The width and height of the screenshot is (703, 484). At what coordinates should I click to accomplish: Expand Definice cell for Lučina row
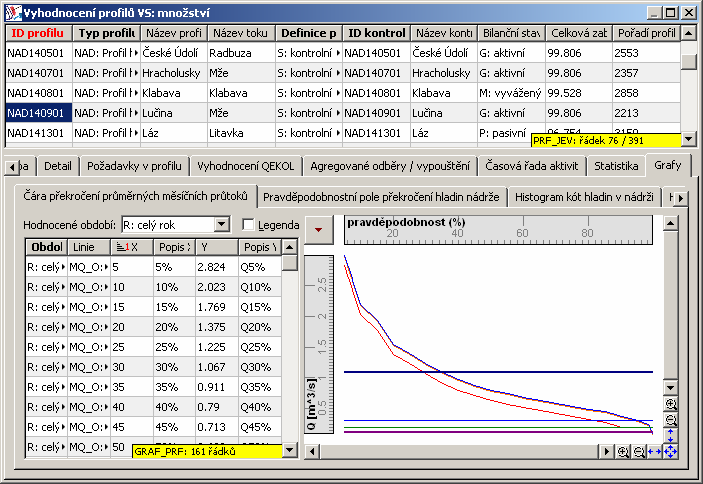point(338,113)
